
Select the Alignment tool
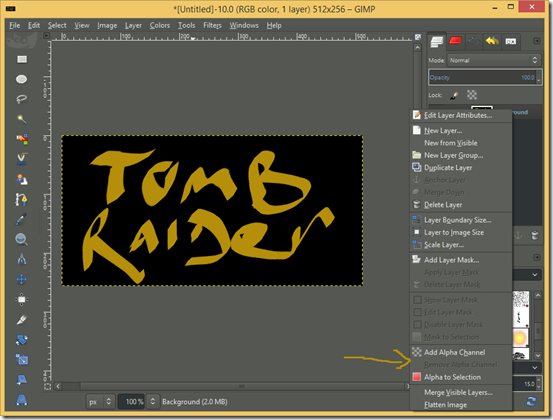(x=22, y=299)
